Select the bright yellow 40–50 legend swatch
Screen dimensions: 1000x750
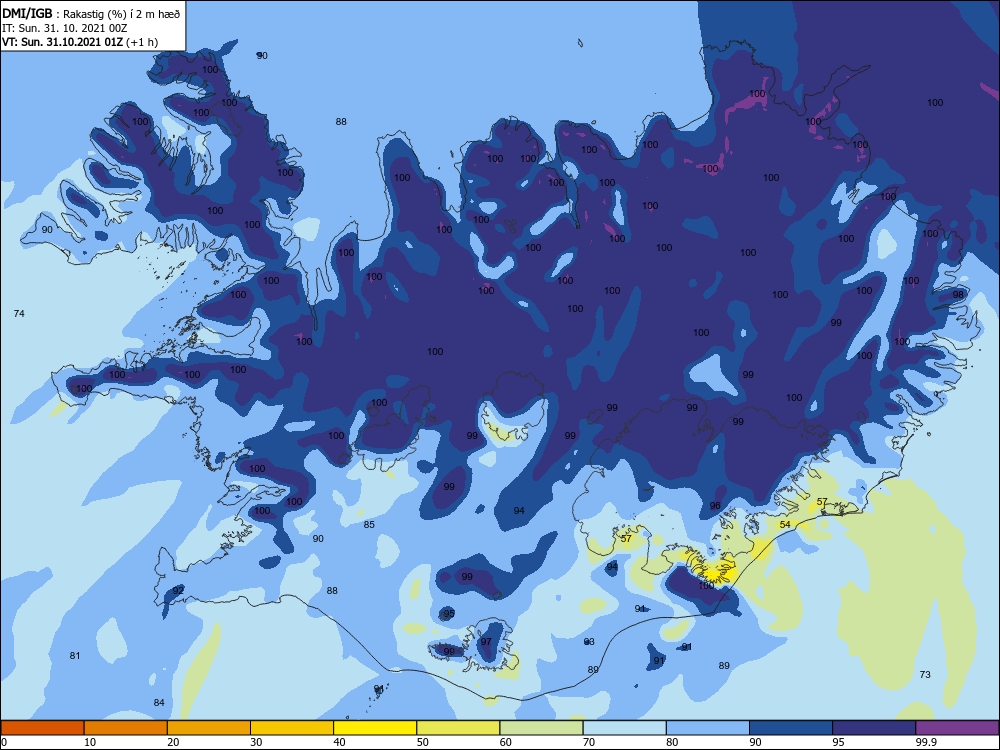pos(375,728)
